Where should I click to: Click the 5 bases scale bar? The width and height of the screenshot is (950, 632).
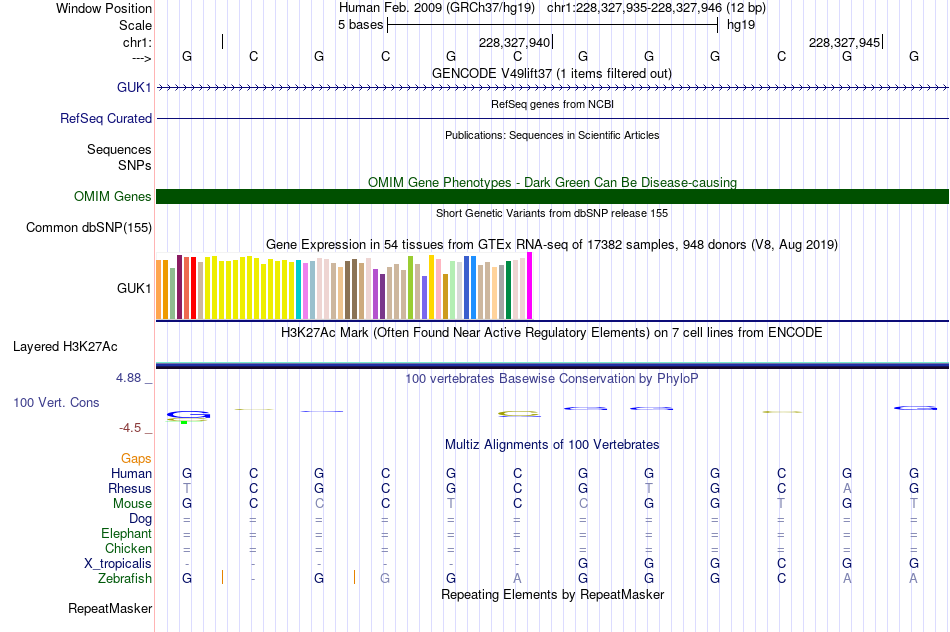[553, 25]
